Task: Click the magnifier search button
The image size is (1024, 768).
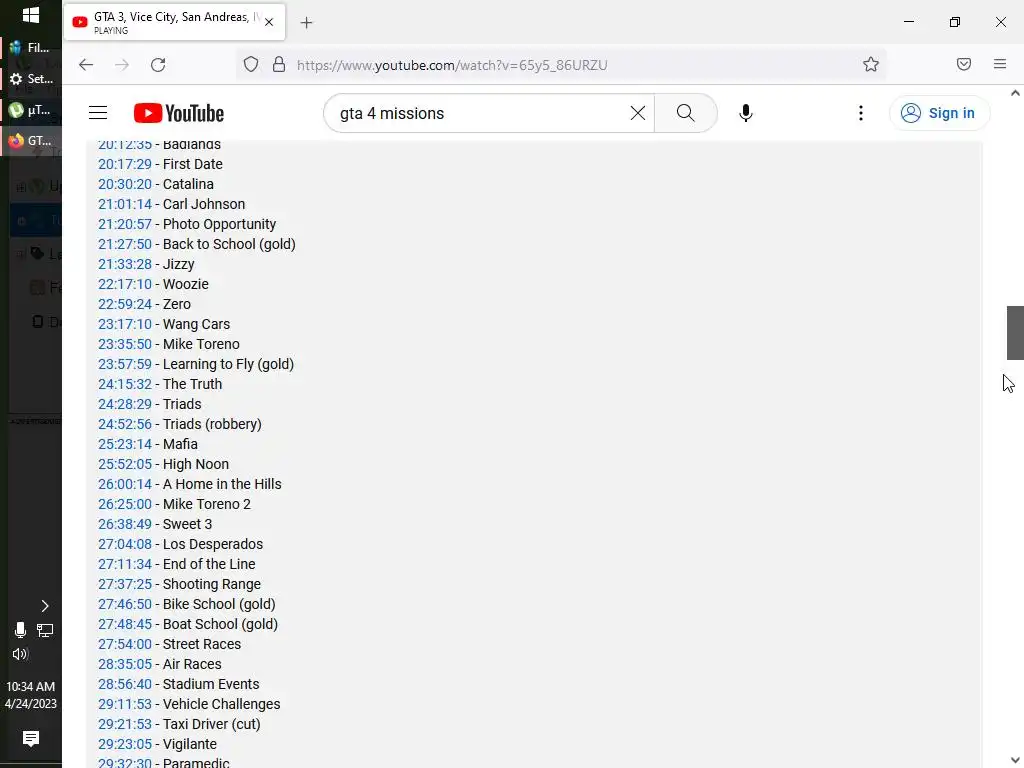Action: pyautogui.click(x=686, y=113)
